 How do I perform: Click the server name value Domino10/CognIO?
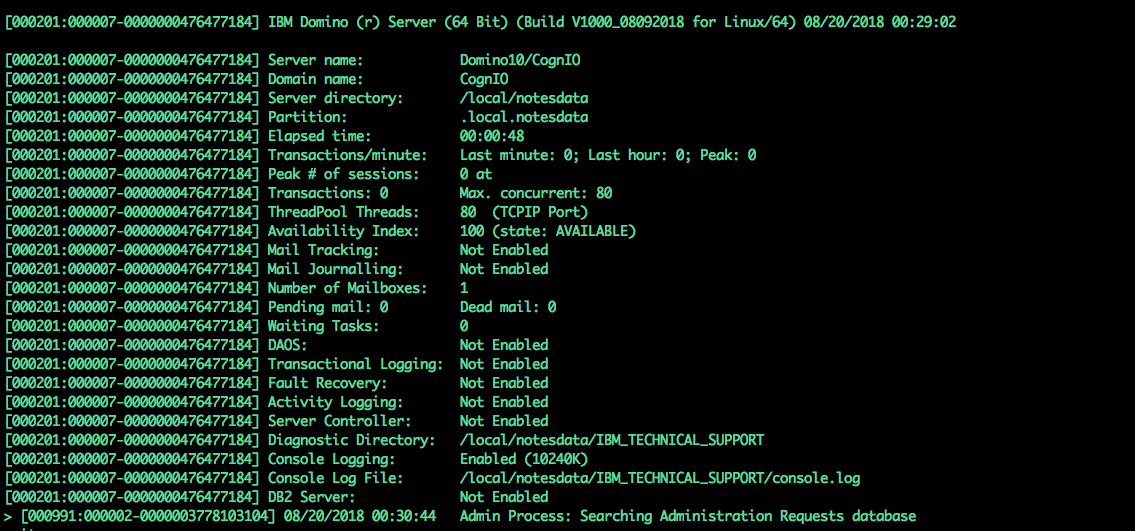520,60
